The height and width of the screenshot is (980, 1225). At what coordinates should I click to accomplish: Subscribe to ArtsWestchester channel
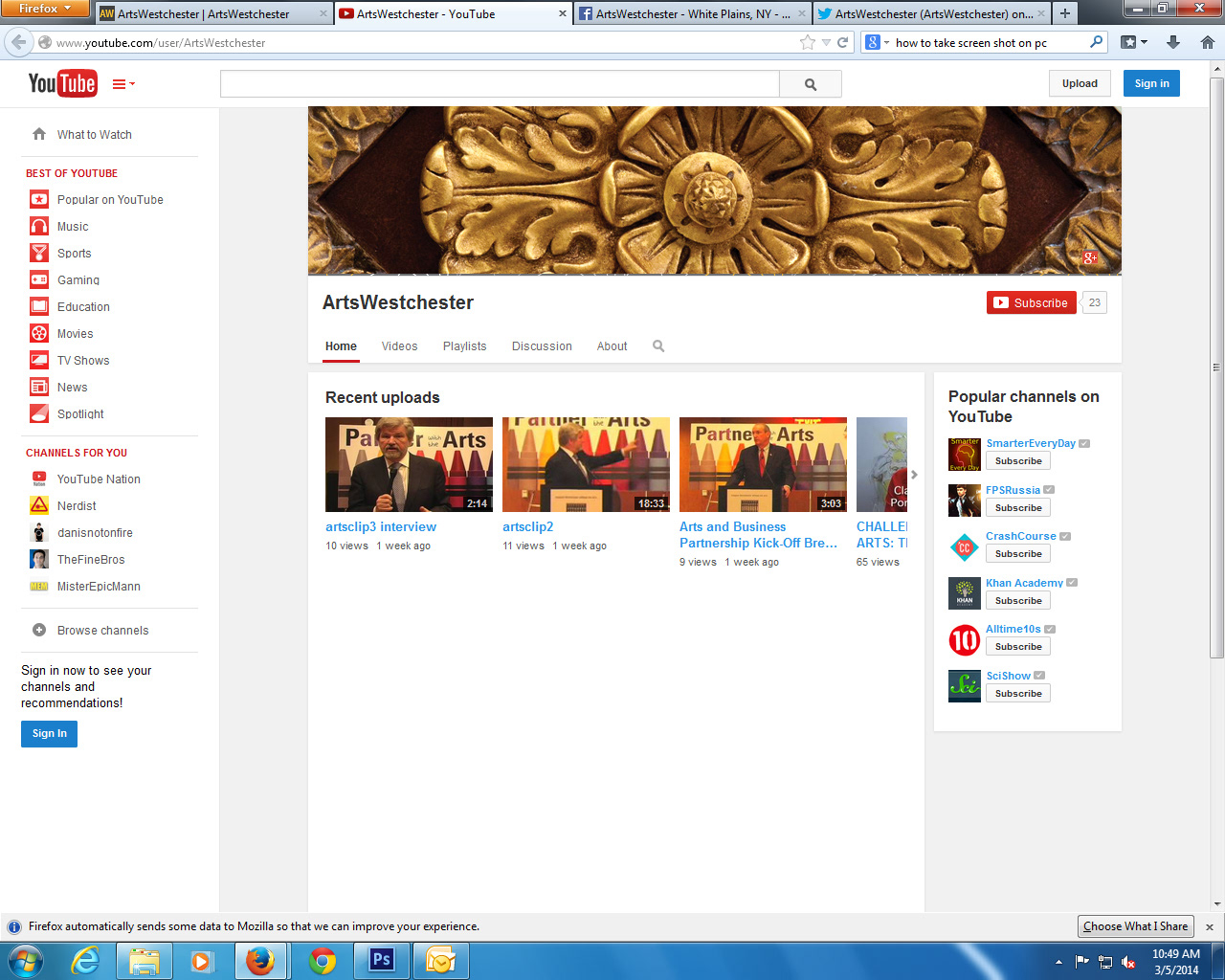point(1032,302)
